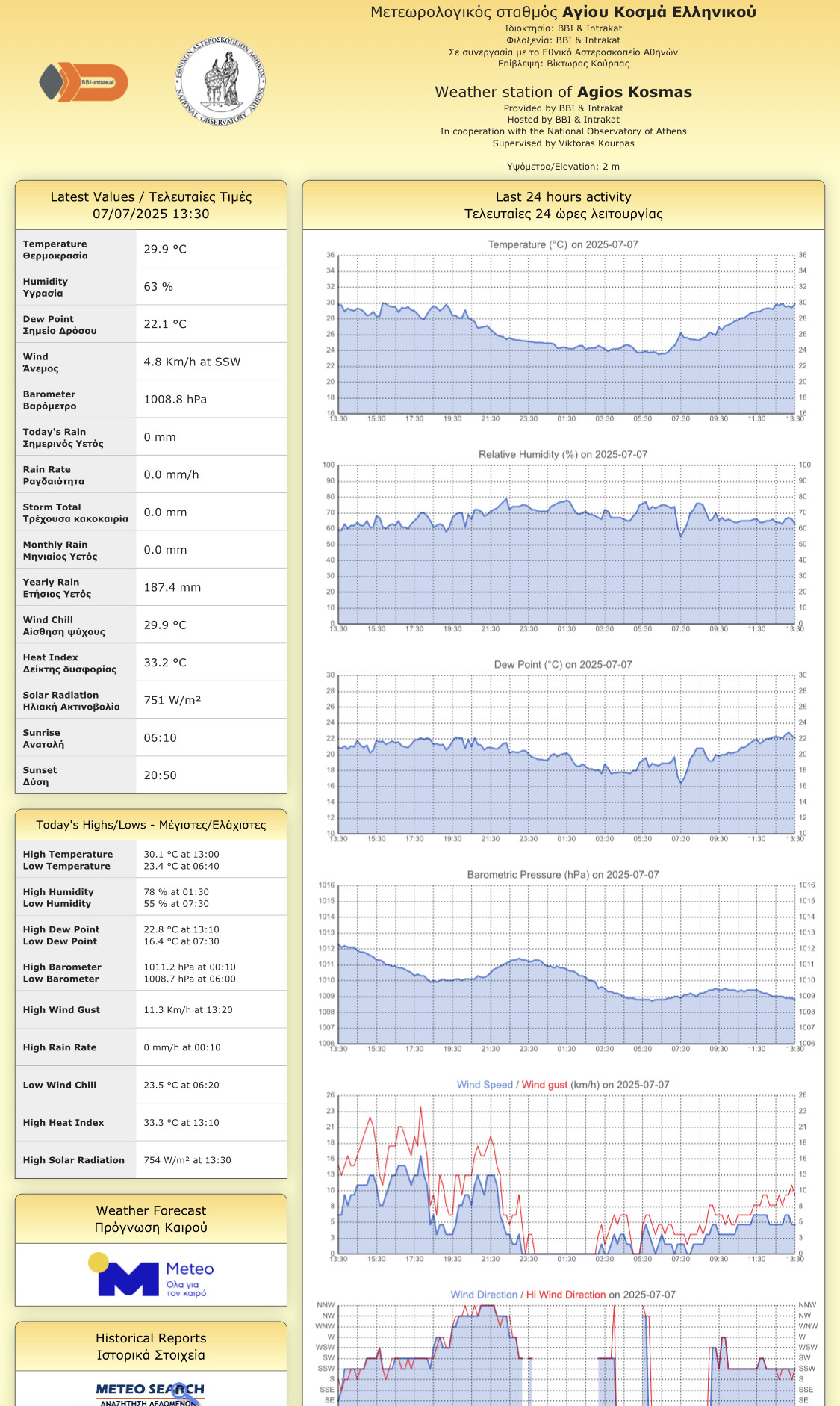This screenshot has height=1406, width=840.
Task: Open the Meteo forecast logo
Action: point(152,1276)
